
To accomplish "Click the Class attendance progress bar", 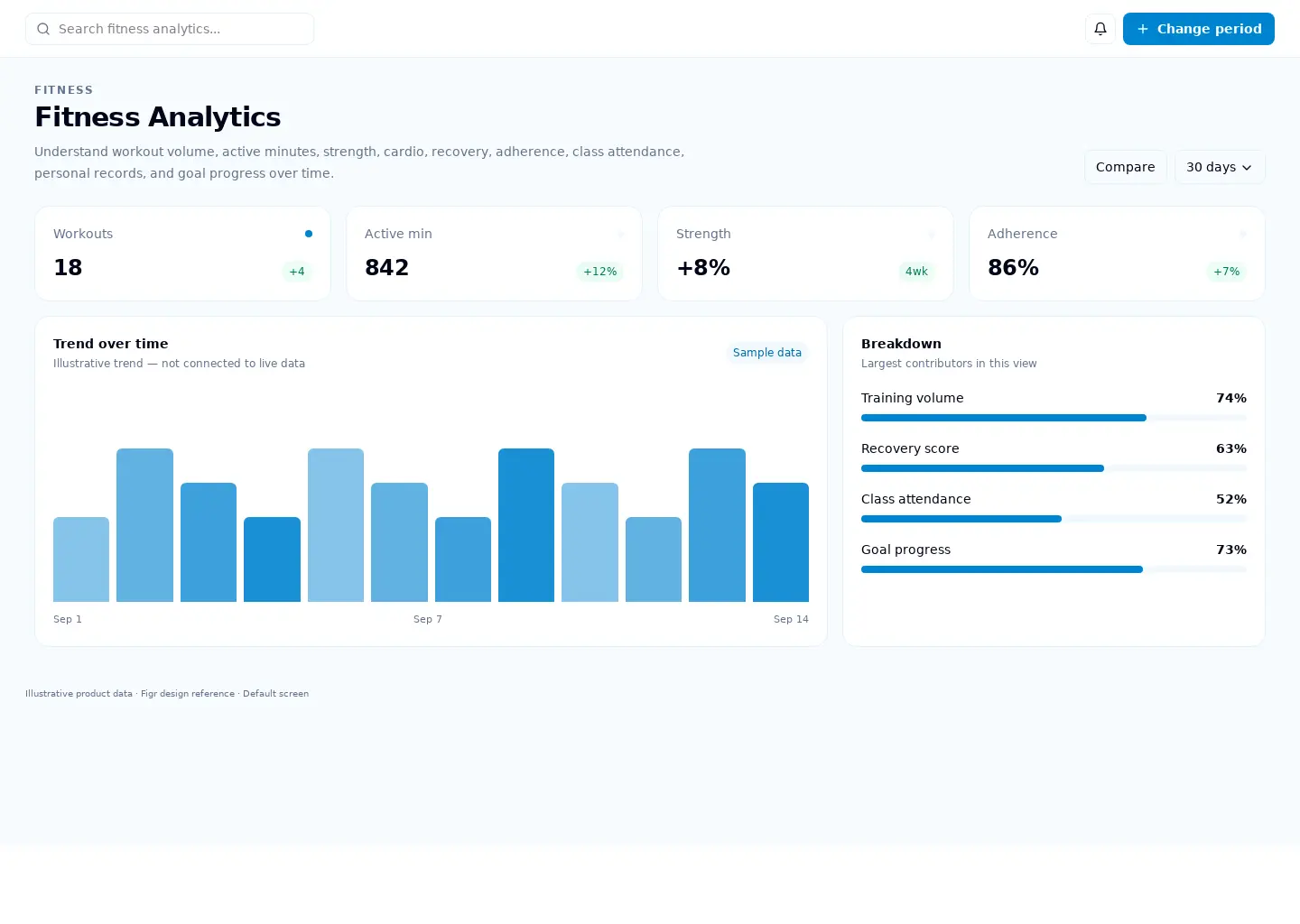I will tap(1054, 519).
